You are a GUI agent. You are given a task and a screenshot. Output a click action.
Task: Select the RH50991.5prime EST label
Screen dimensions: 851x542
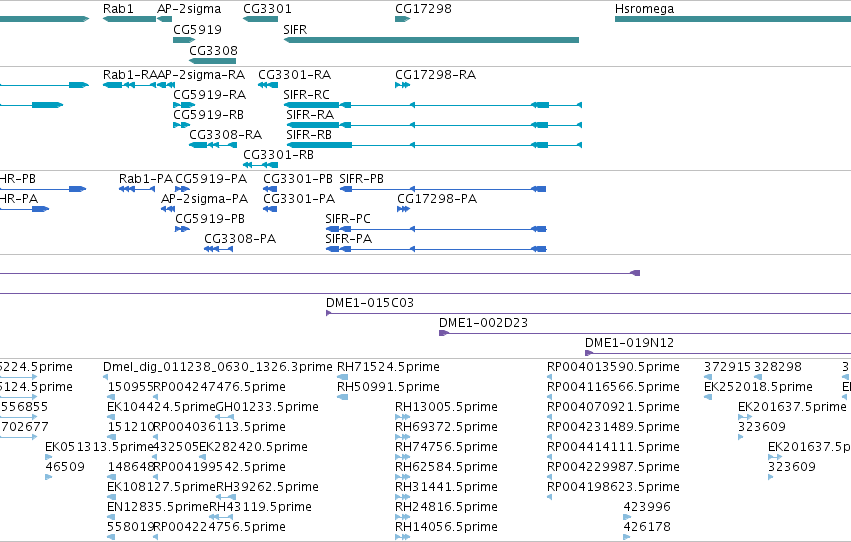pyautogui.click(x=388, y=387)
